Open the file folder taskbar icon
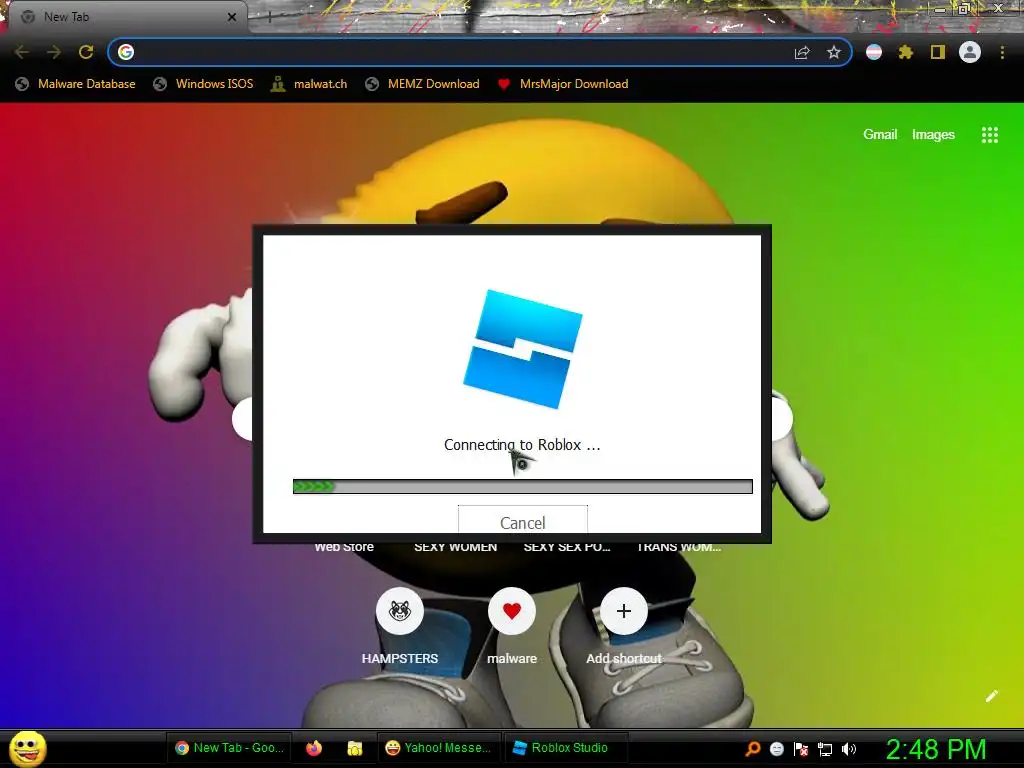Screen dimensions: 1024x768 tap(355, 748)
